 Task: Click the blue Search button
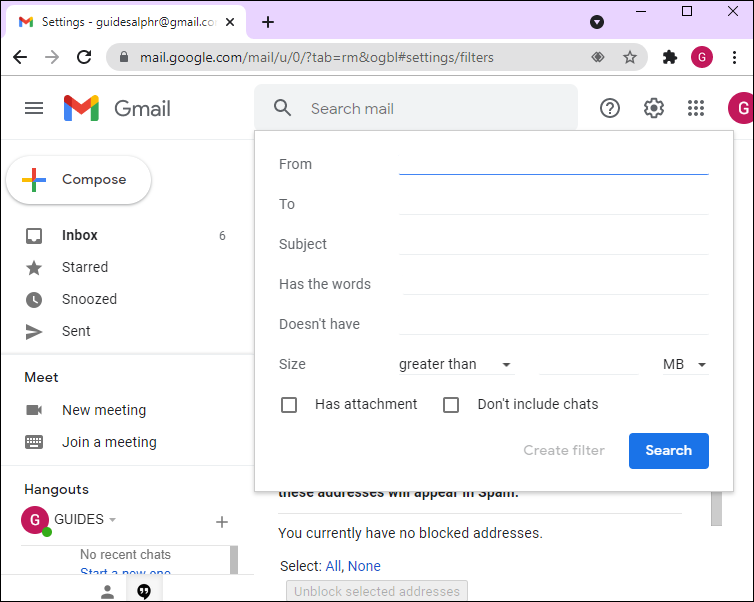pyautogui.click(x=668, y=451)
